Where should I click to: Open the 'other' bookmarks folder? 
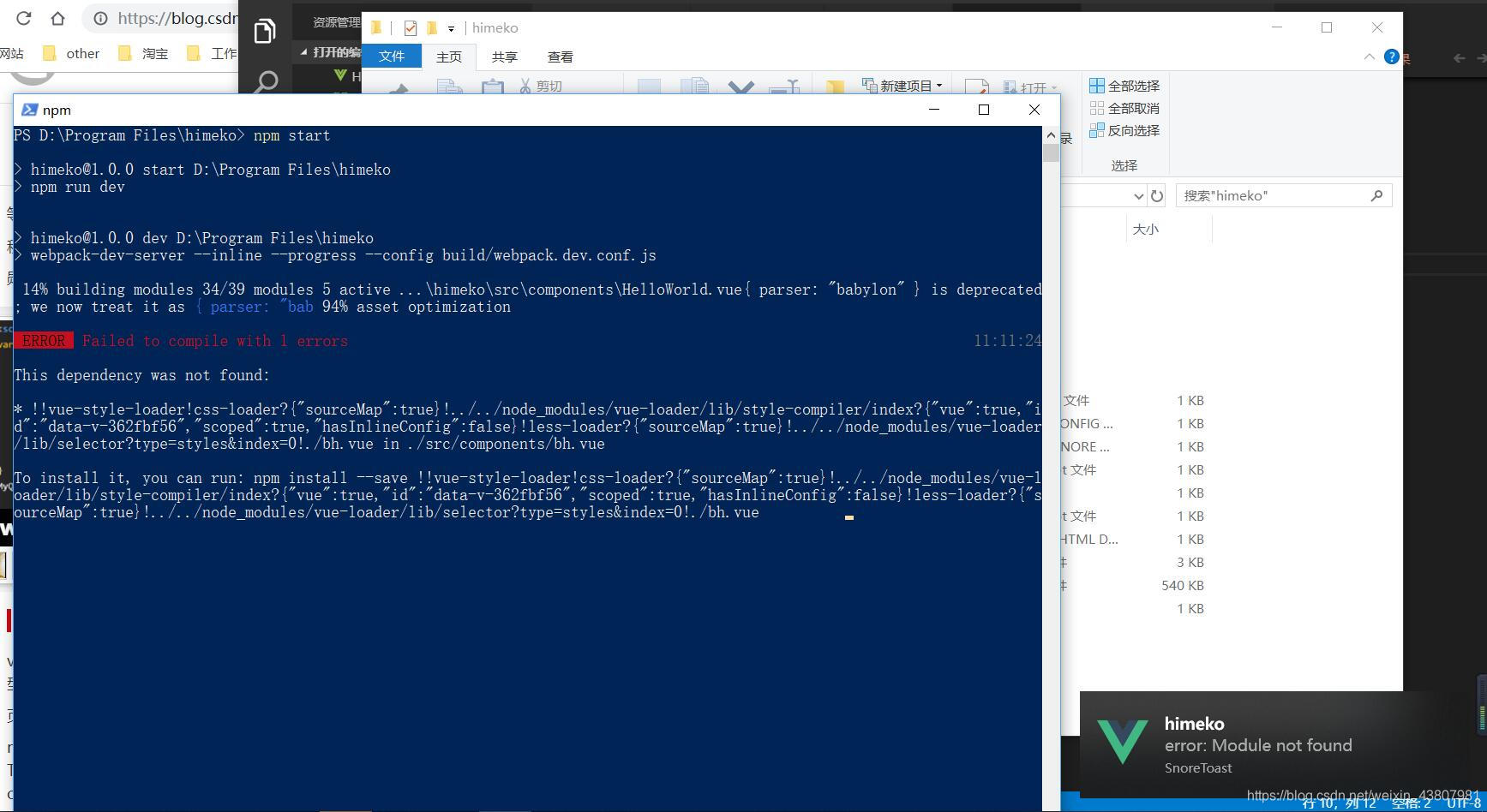[x=72, y=53]
